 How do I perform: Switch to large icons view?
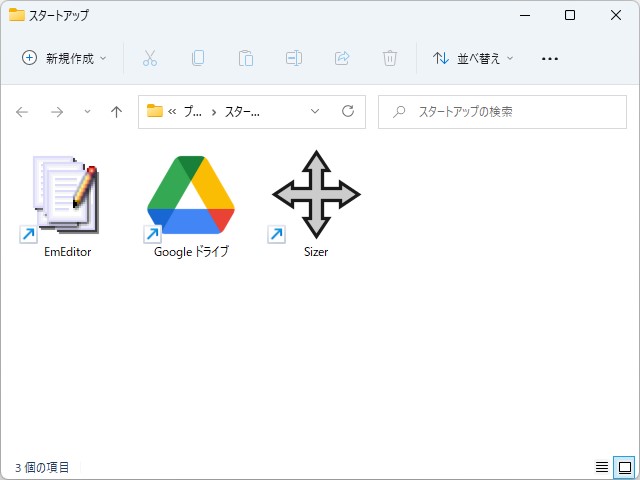coord(624,467)
